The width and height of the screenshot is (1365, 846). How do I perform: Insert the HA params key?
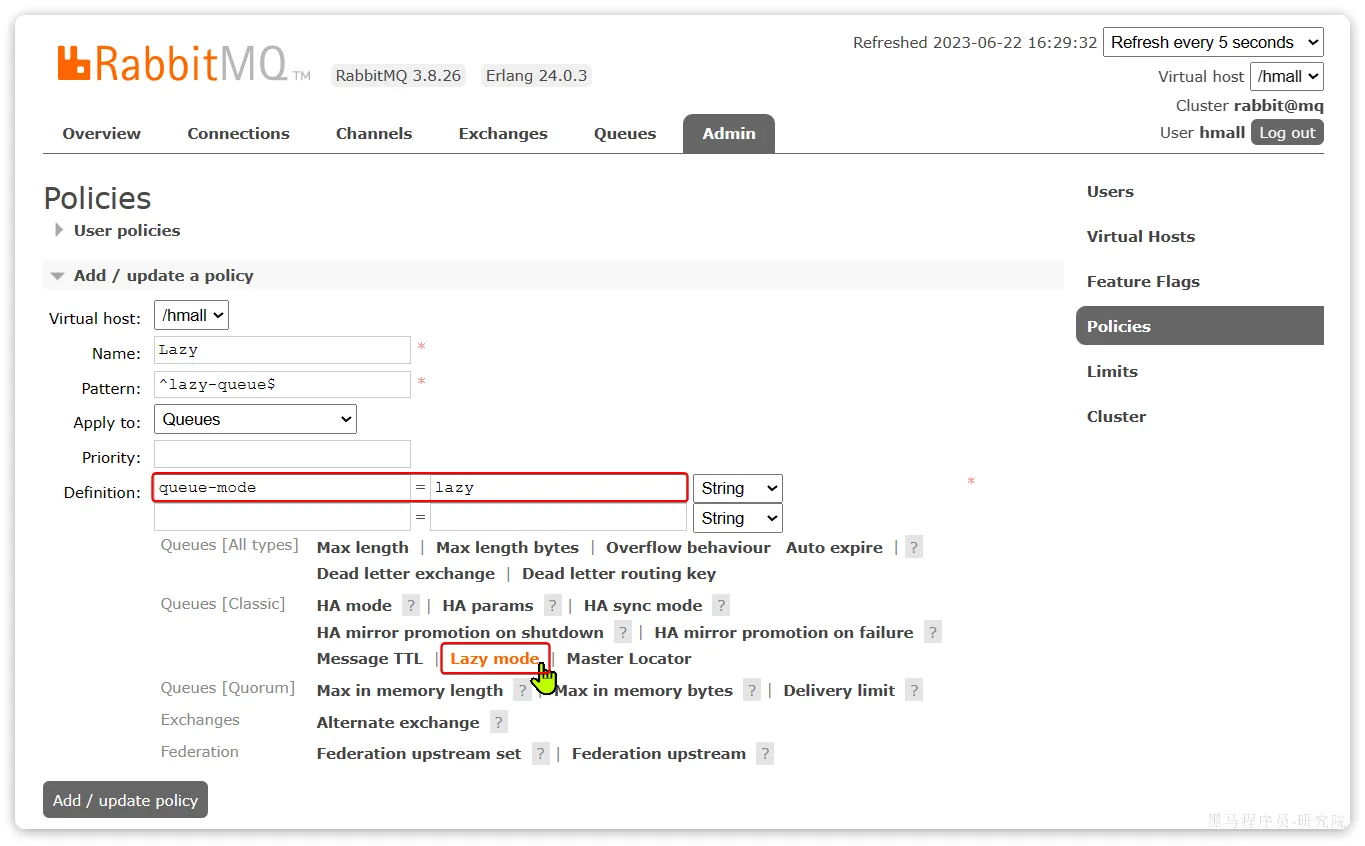click(x=487, y=605)
